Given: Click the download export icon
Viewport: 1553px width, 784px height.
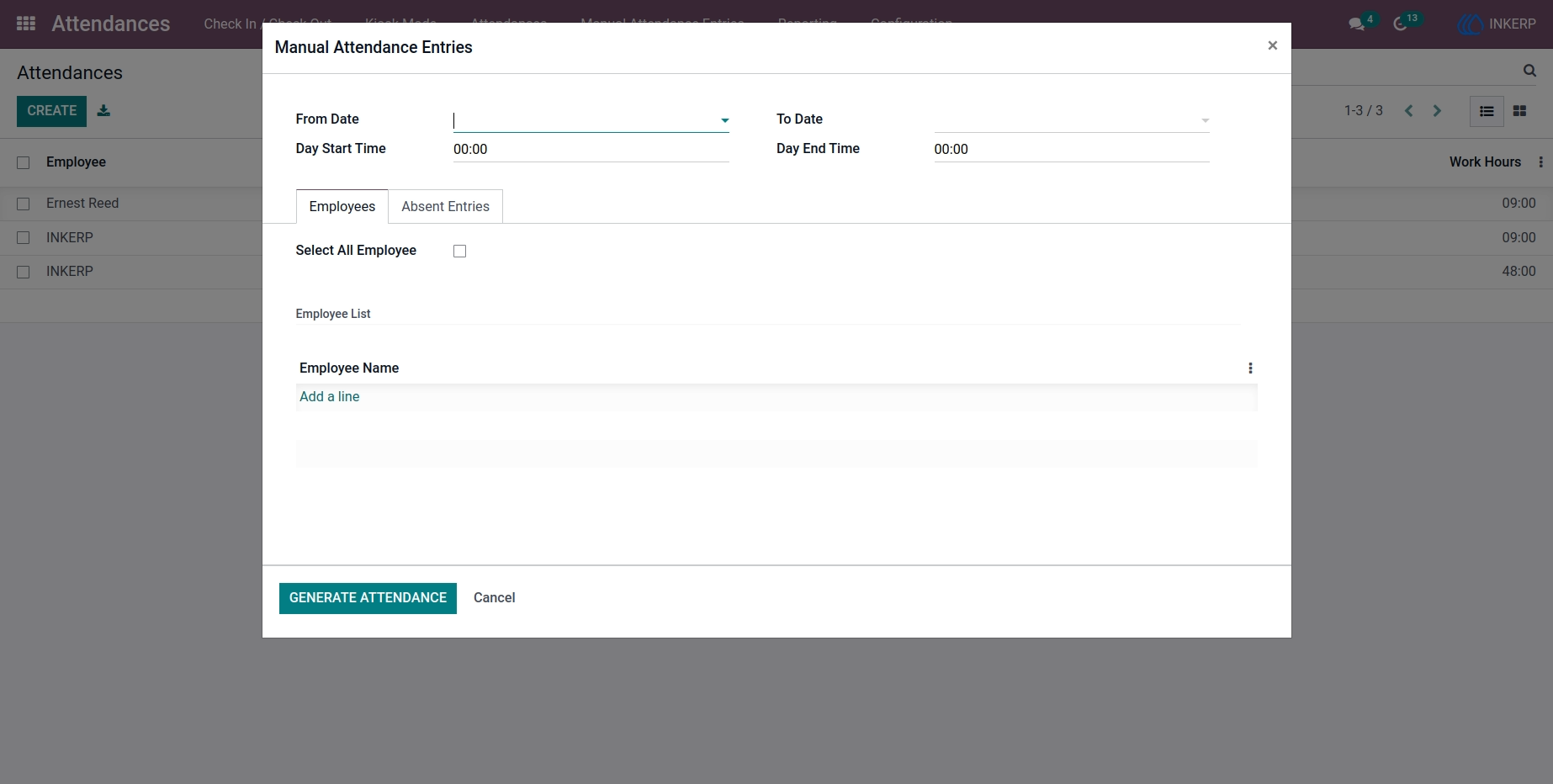Looking at the screenshot, I should point(103,110).
